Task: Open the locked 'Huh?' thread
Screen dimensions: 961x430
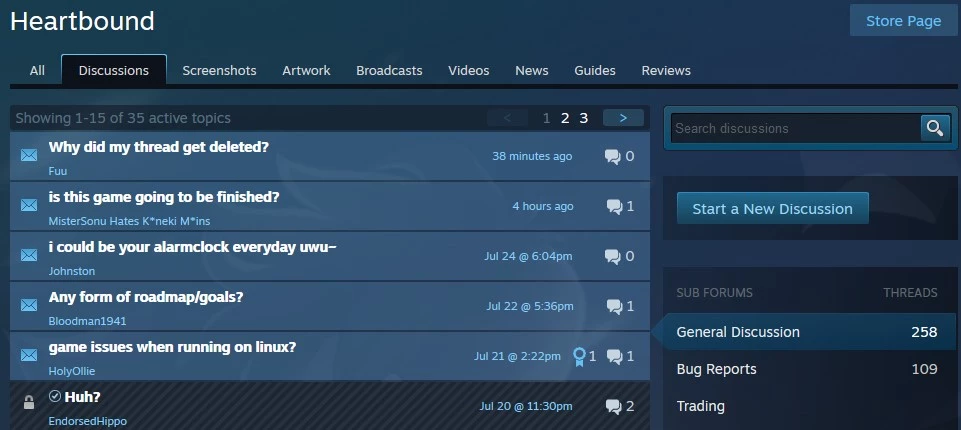Action: click(x=82, y=397)
